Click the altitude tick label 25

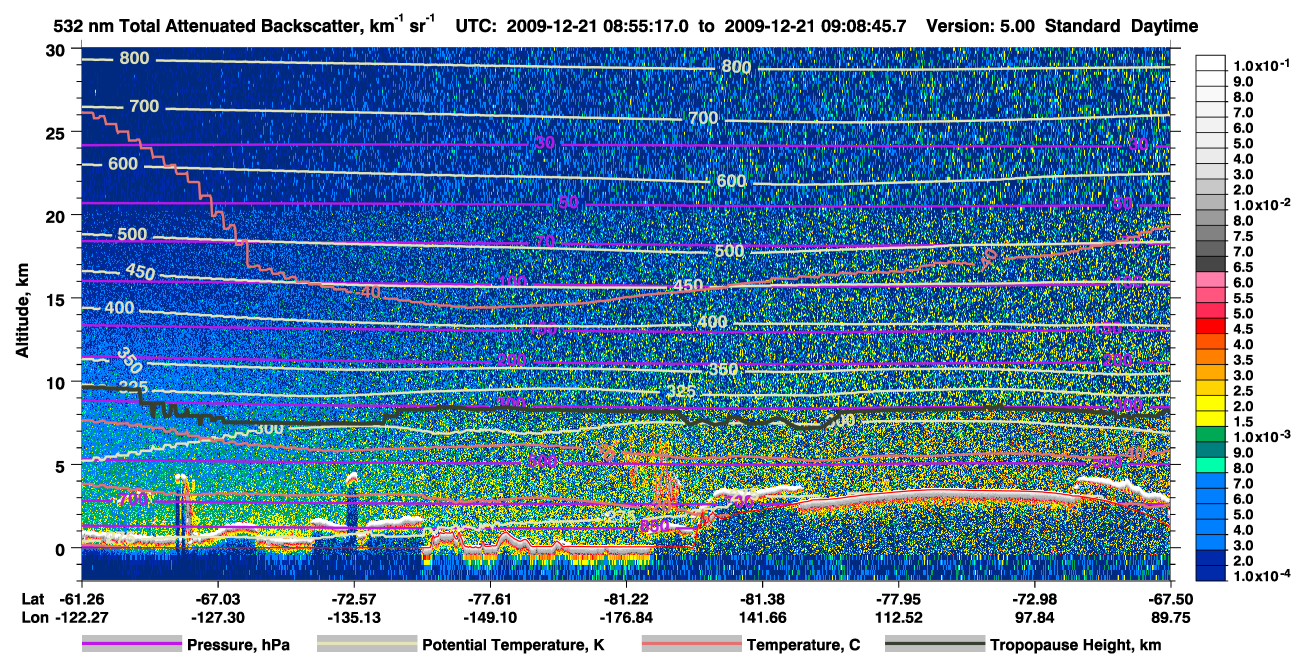(x=57, y=132)
